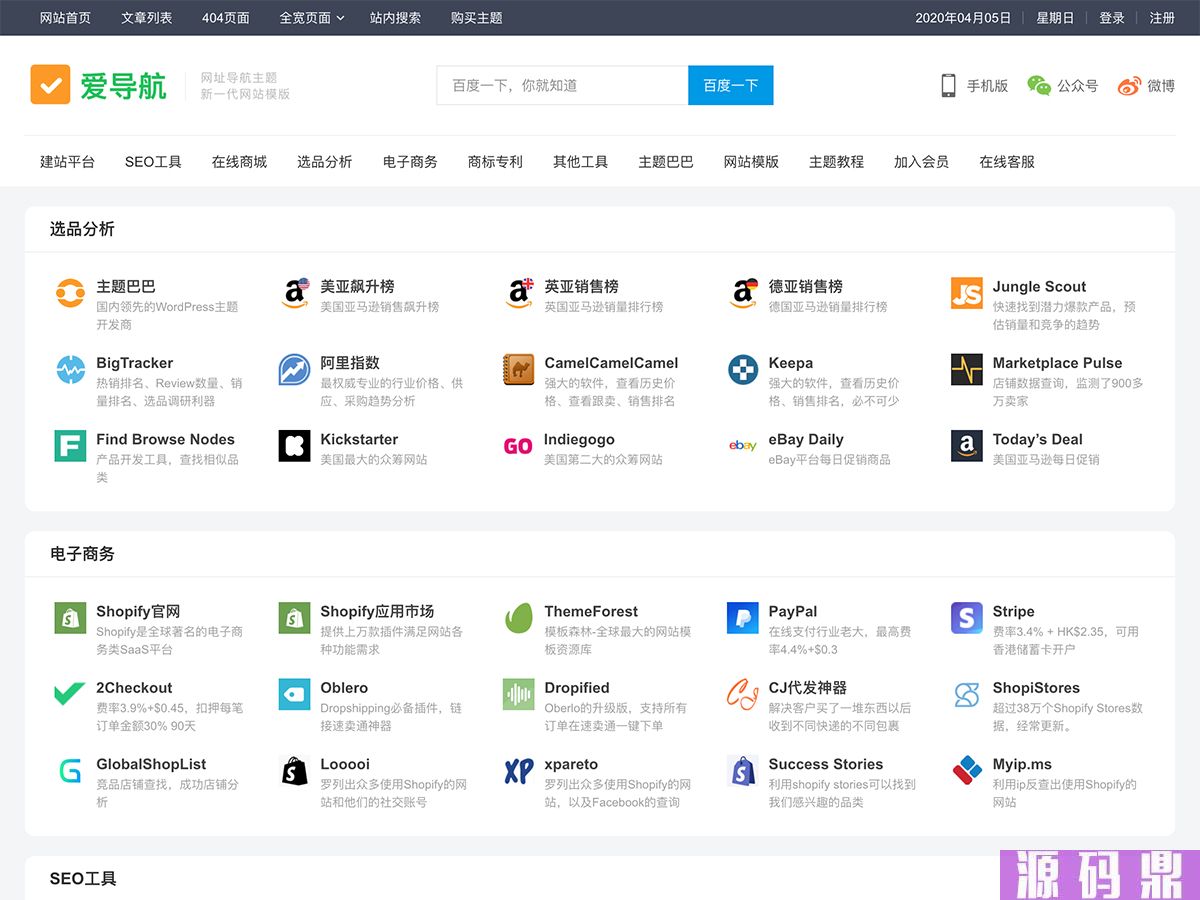Select the 建站平台 navigation category
Screen dimensions: 1200x900
point(68,162)
